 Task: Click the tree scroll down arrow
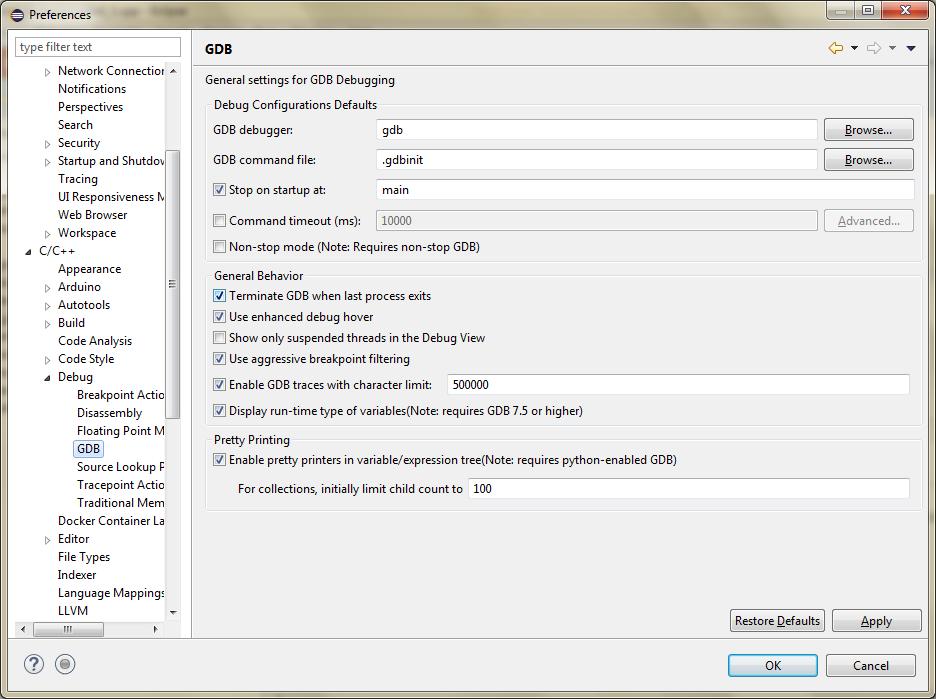tap(173, 612)
